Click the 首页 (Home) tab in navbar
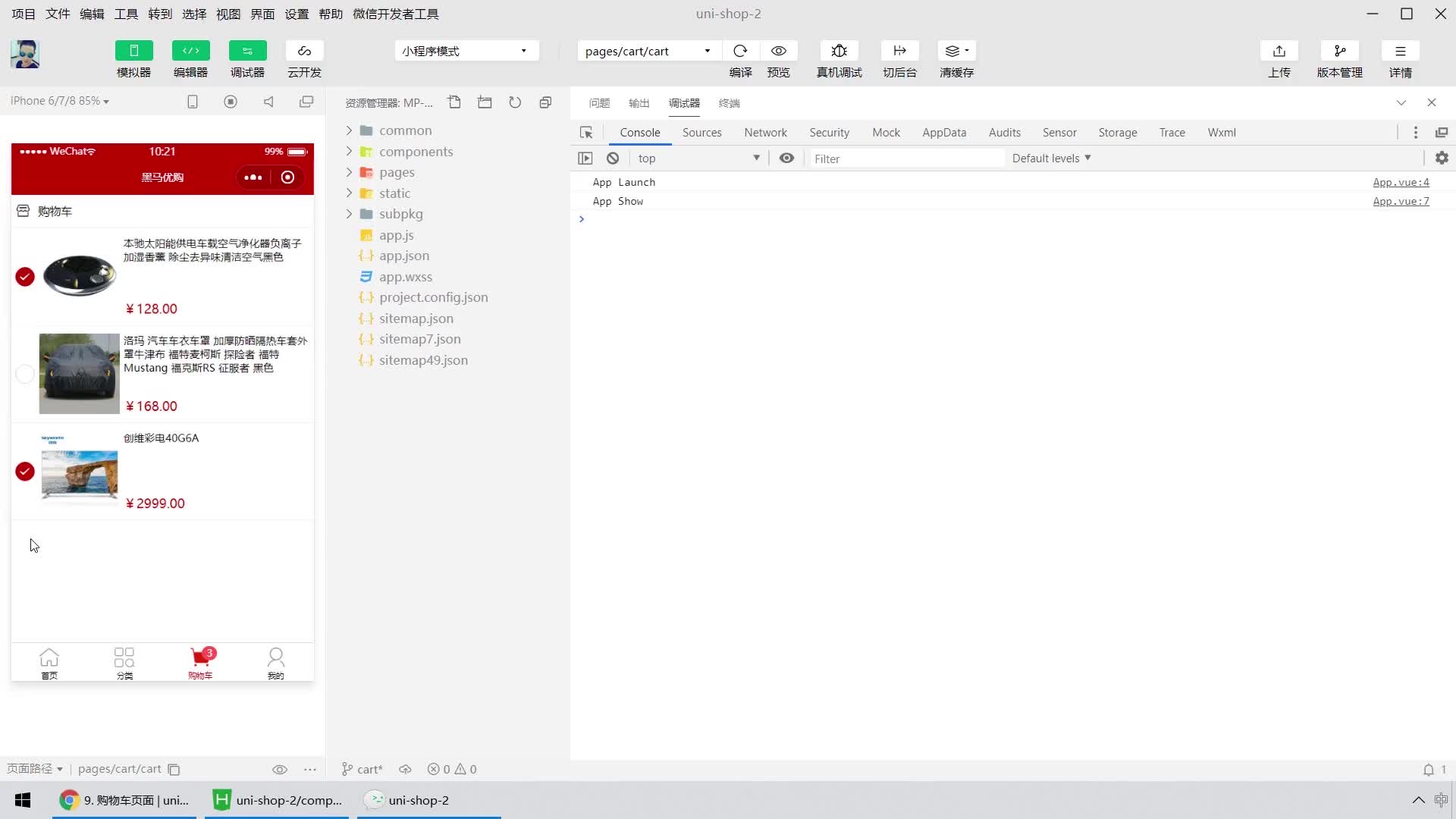1456x819 pixels. 48,663
